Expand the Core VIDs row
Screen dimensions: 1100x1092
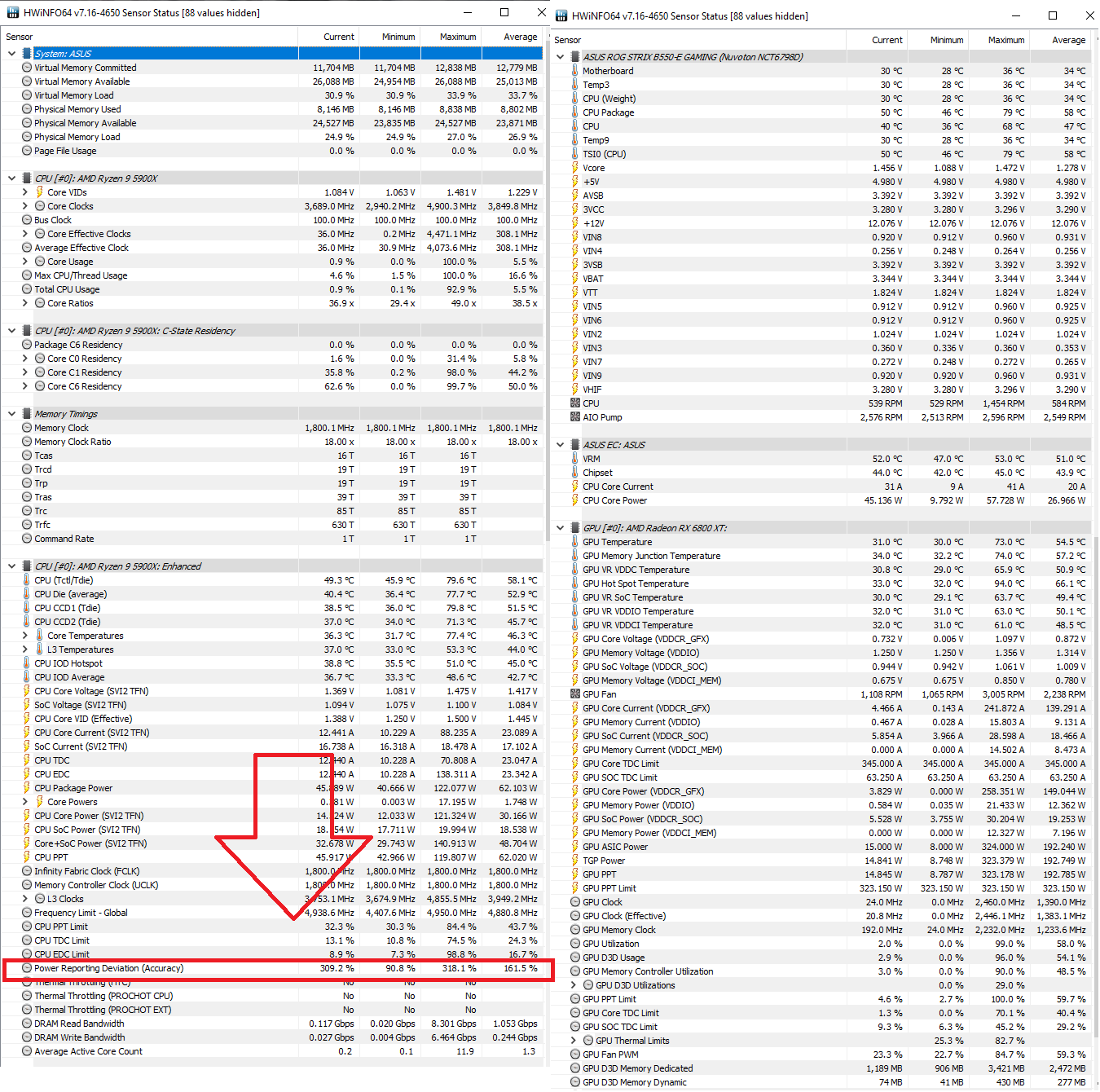(24, 192)
